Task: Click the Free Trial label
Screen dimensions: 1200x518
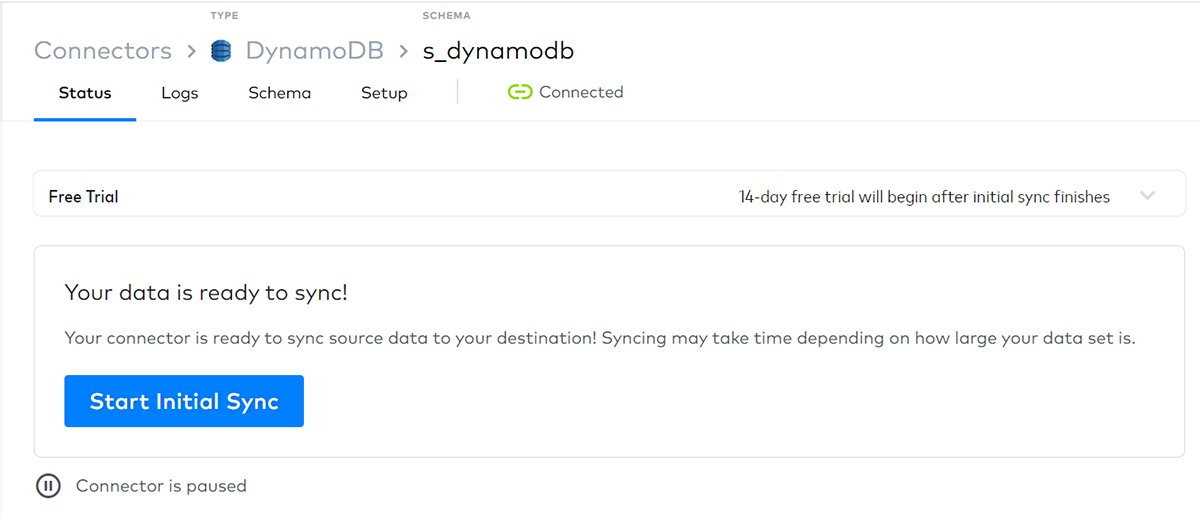Action: click(x=84, y=197)
